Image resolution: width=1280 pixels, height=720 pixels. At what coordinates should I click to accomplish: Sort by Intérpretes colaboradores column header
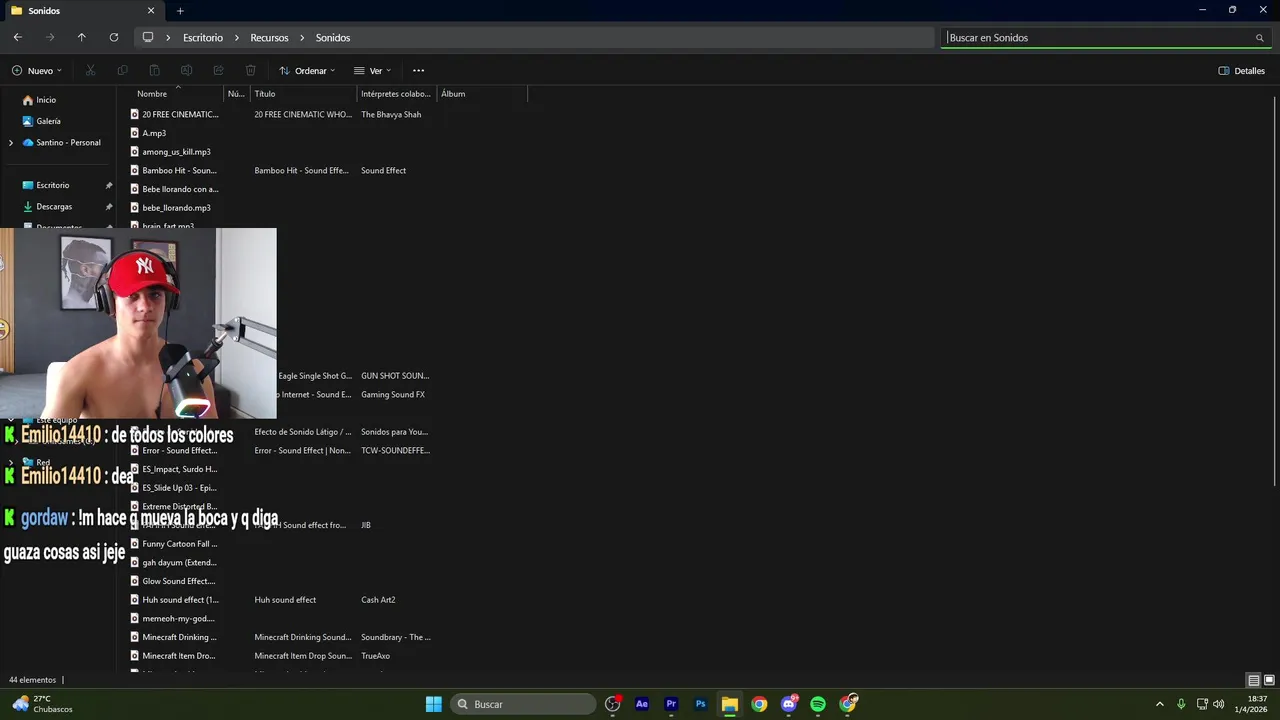396,94
